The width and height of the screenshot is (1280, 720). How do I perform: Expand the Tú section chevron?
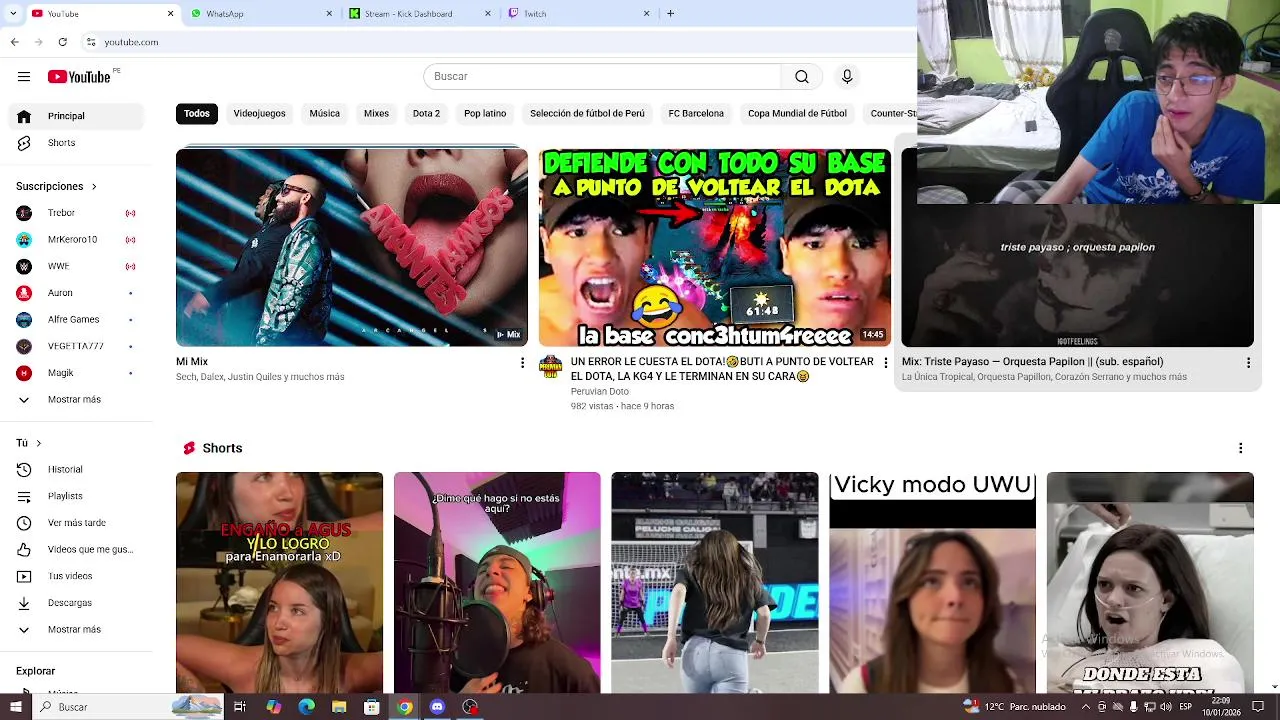(x=37, y=443)
